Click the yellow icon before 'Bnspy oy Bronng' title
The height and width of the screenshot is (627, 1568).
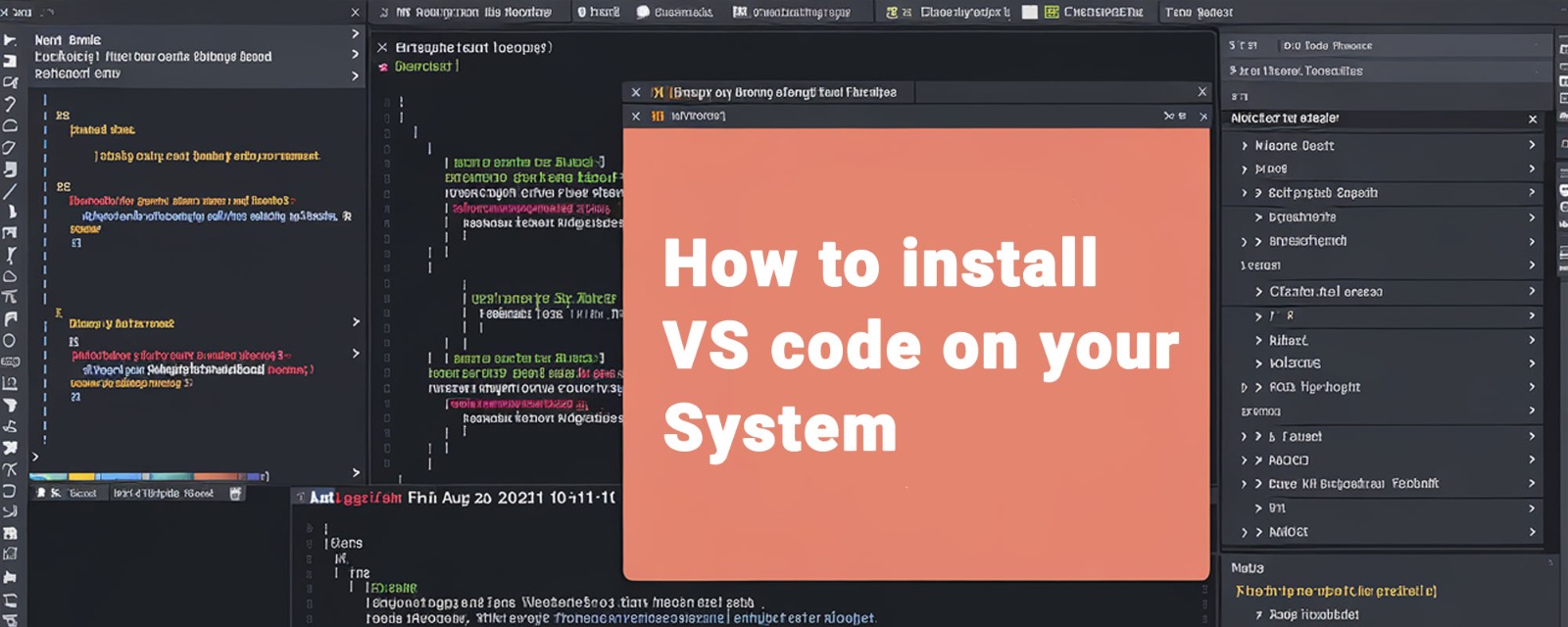pos(658,92)
